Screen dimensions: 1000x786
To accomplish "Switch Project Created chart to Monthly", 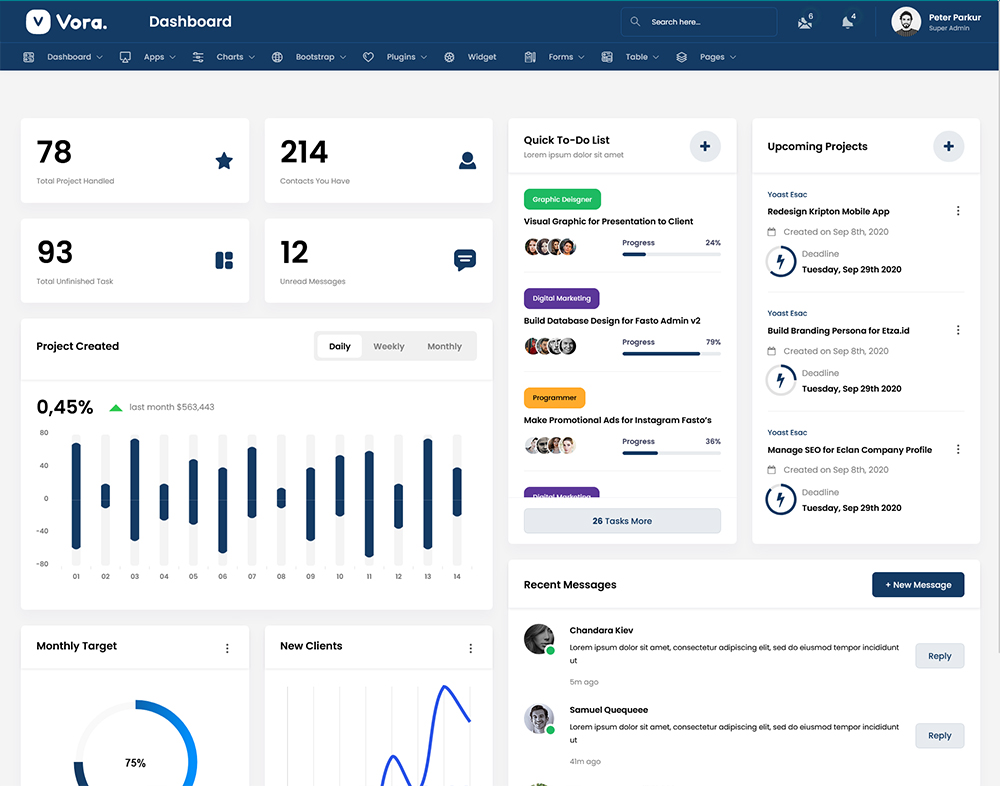I will click(444, 347).
